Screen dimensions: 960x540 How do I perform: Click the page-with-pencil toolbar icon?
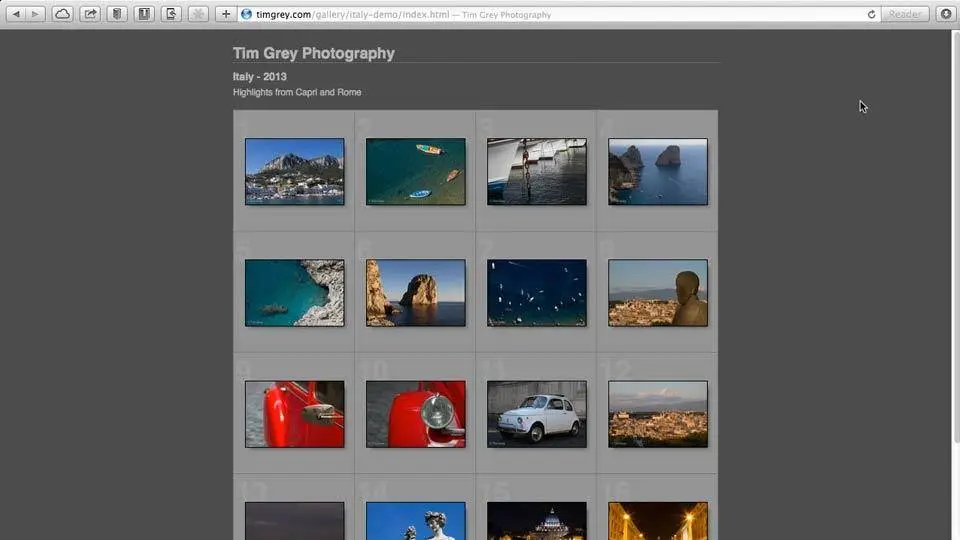point(171,14)
